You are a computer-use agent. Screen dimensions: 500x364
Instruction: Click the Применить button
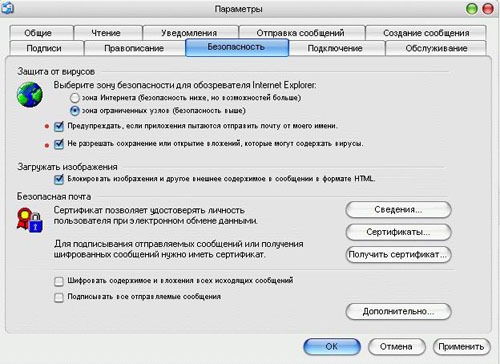pos(461,347)
